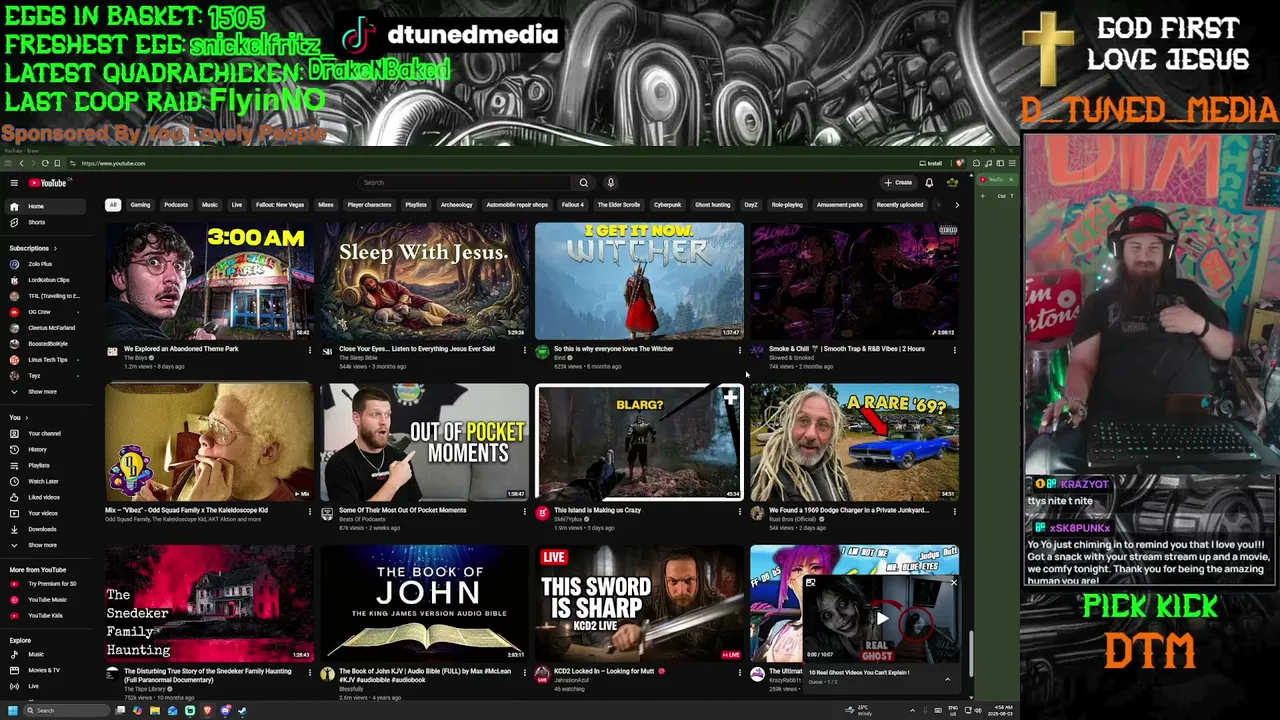Open more options for Snedeker Family Haunting video
The height and width of the screenshot is (720, 1280).
coord(310,672)
